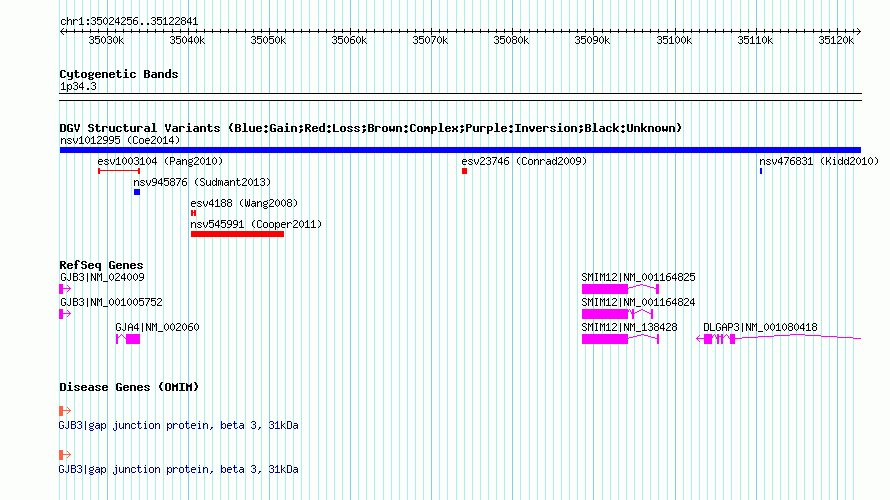The height and width of the screenshot is (500, 890).
Task: Click GJB3|NM_024009 gene label
Action: (x=102, y=277)
